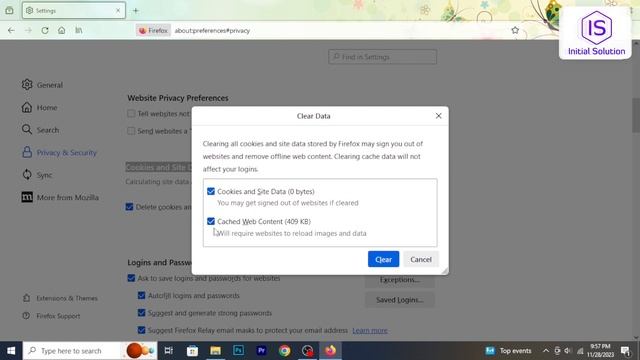
Task: Bookmark this page with star icon
Action: coord(515,30)
